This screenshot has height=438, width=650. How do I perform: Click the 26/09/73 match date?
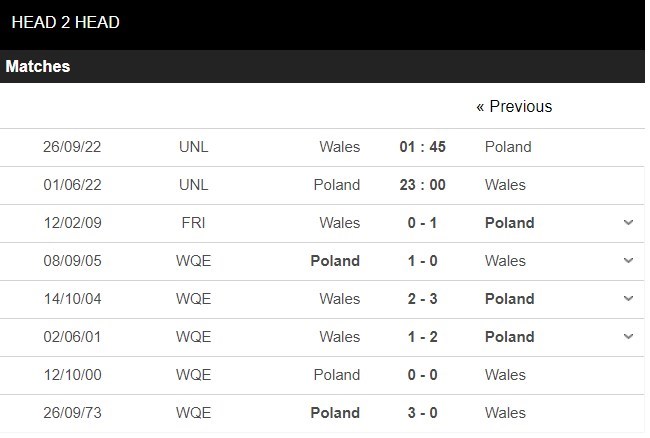[x=72, y=413]
